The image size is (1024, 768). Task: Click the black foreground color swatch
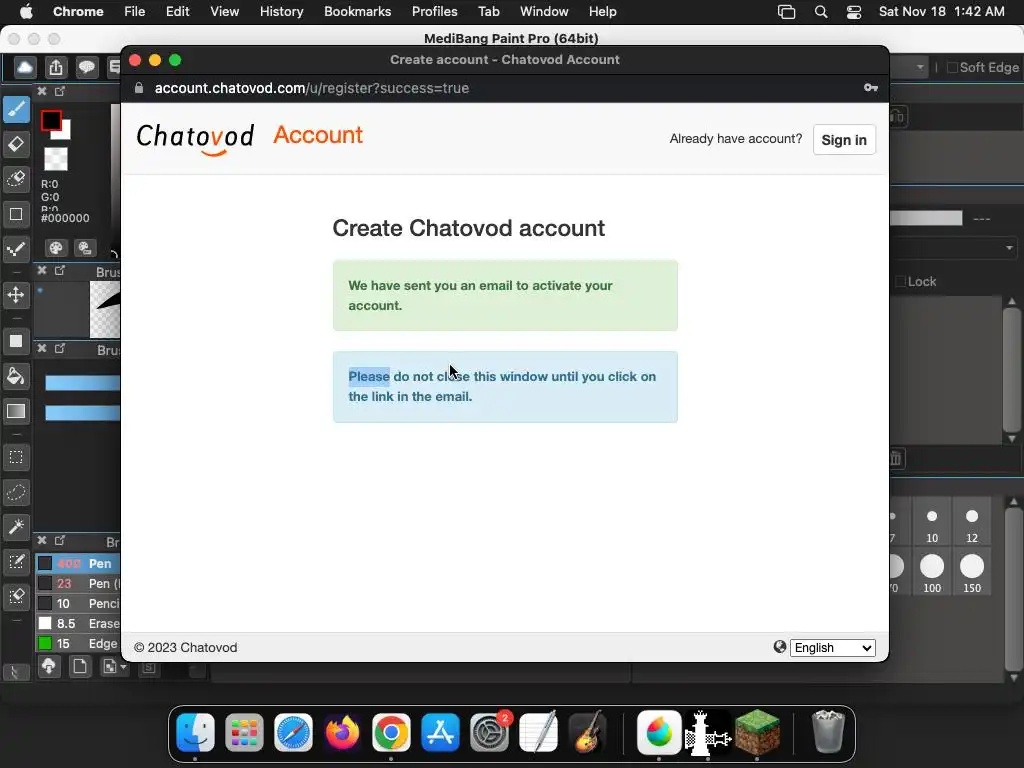(x=51, y=120)
